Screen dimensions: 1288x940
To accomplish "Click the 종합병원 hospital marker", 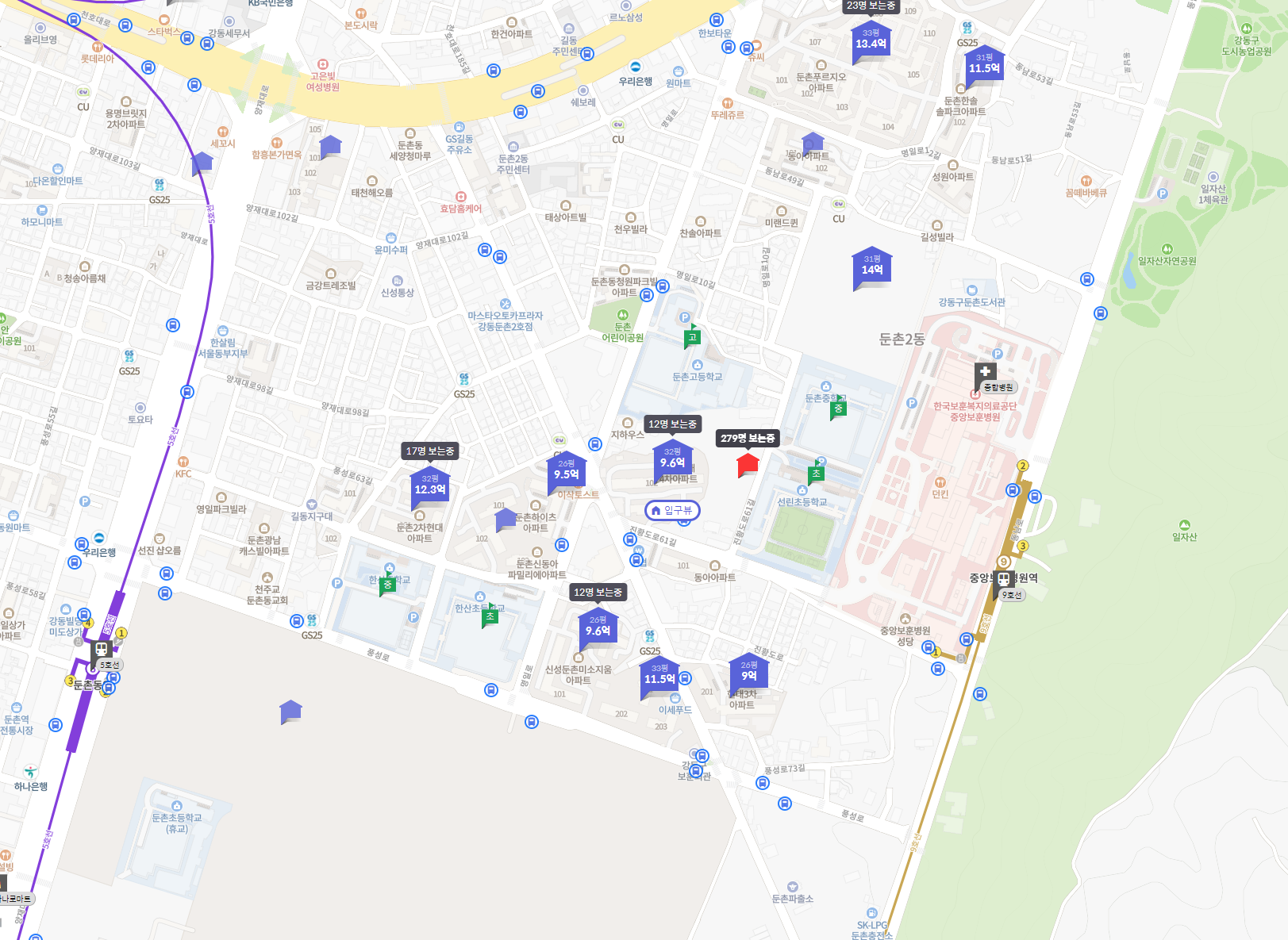I will (x=986, y=371).
